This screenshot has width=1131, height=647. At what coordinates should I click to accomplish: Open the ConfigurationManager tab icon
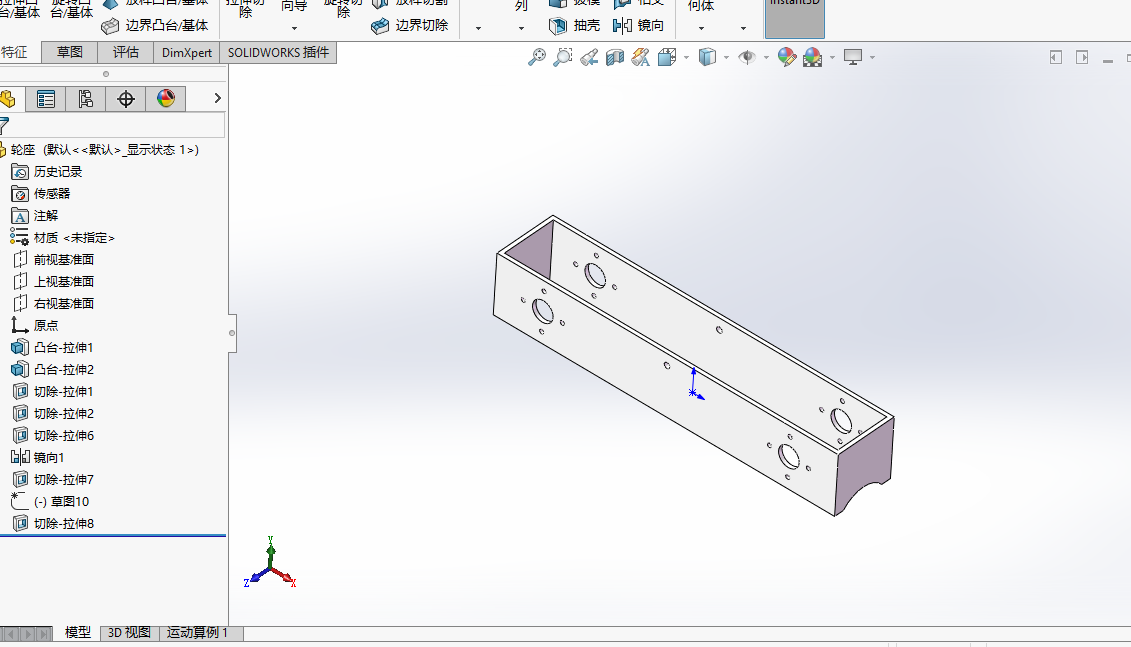85,98
